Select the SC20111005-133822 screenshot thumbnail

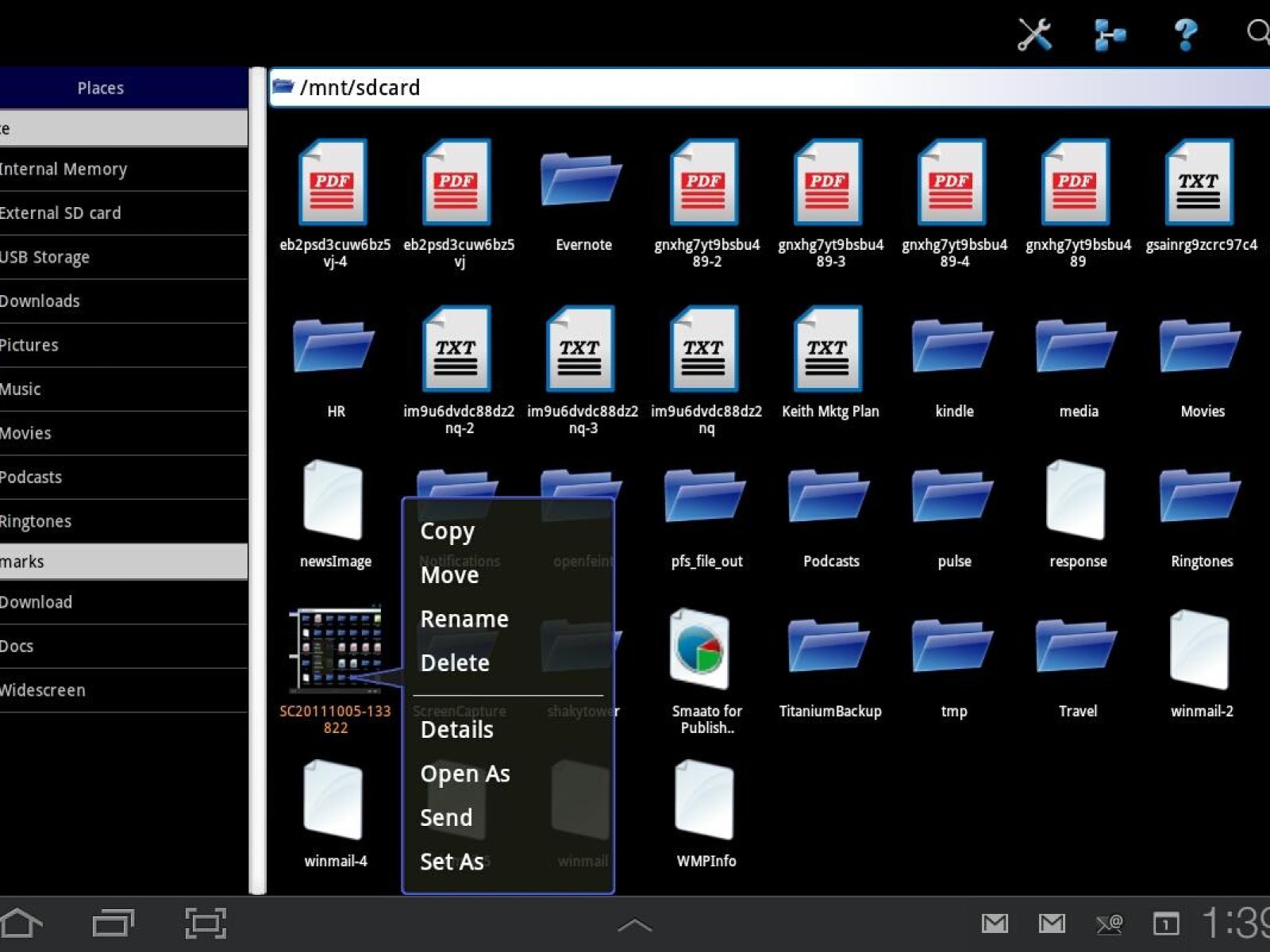335,649
